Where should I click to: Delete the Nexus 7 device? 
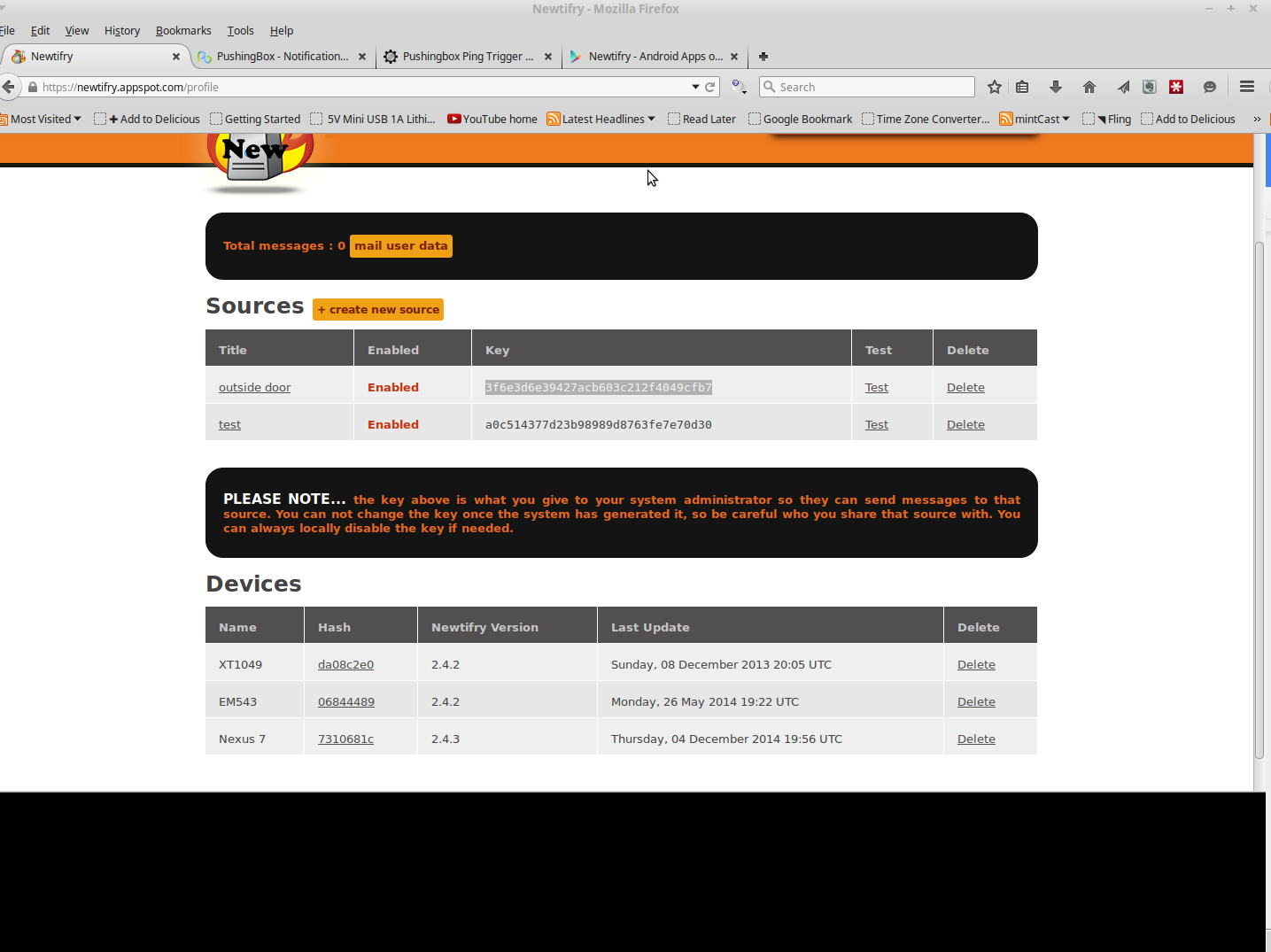click(x=976, y=739)
